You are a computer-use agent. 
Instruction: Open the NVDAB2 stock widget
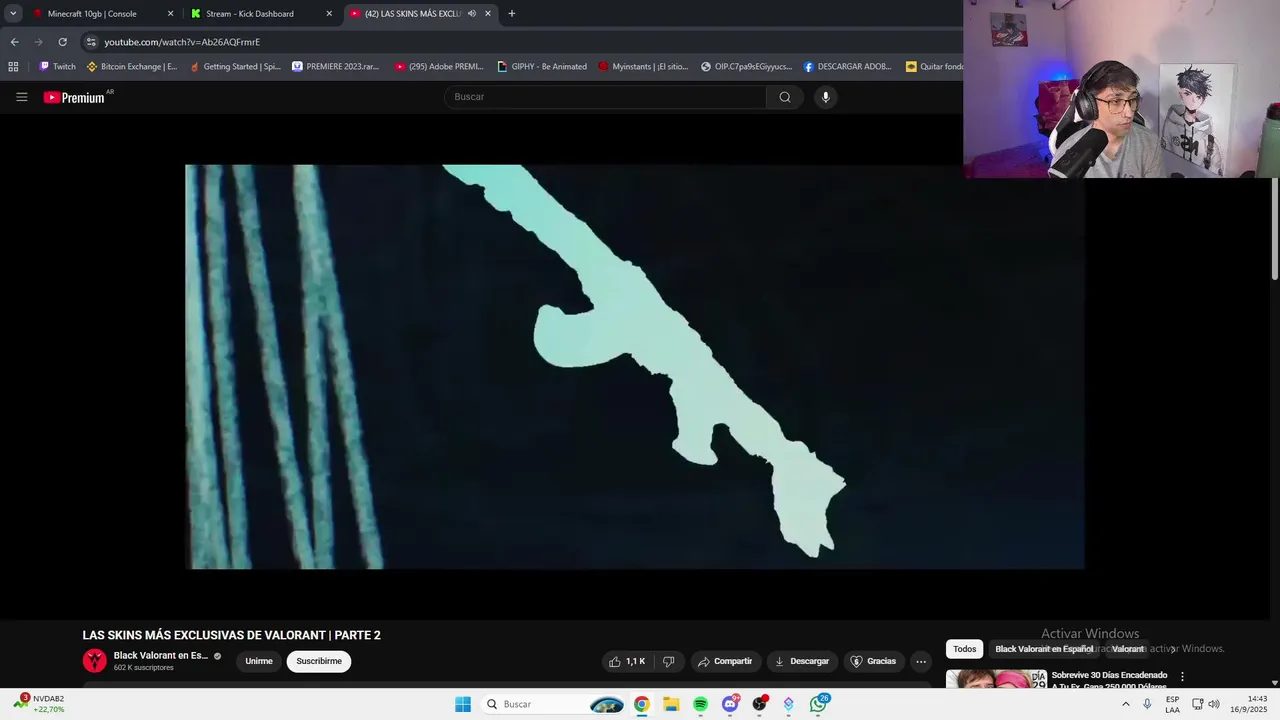click(x=40, y=704)
